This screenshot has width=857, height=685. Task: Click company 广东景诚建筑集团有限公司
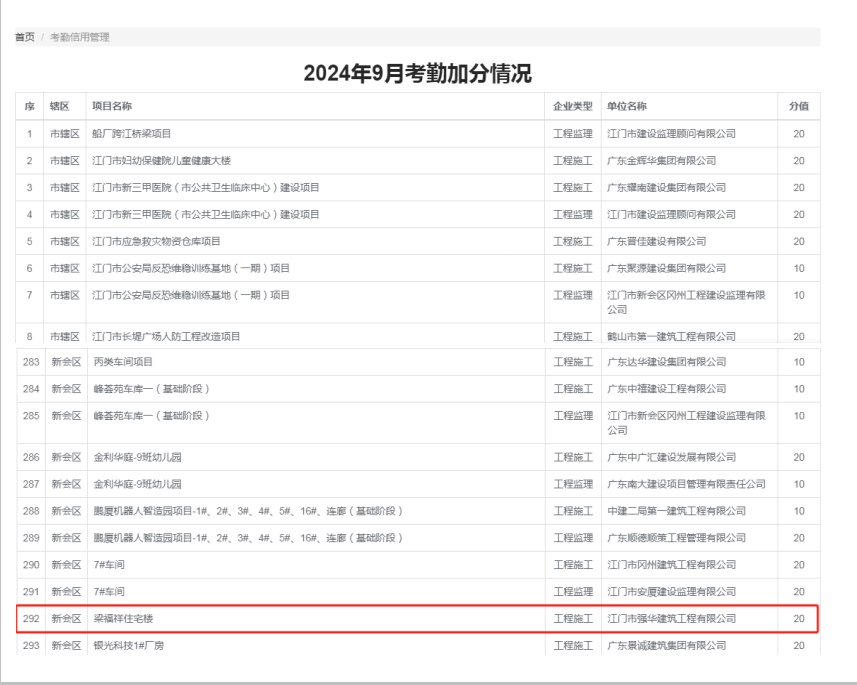[667, 646]
